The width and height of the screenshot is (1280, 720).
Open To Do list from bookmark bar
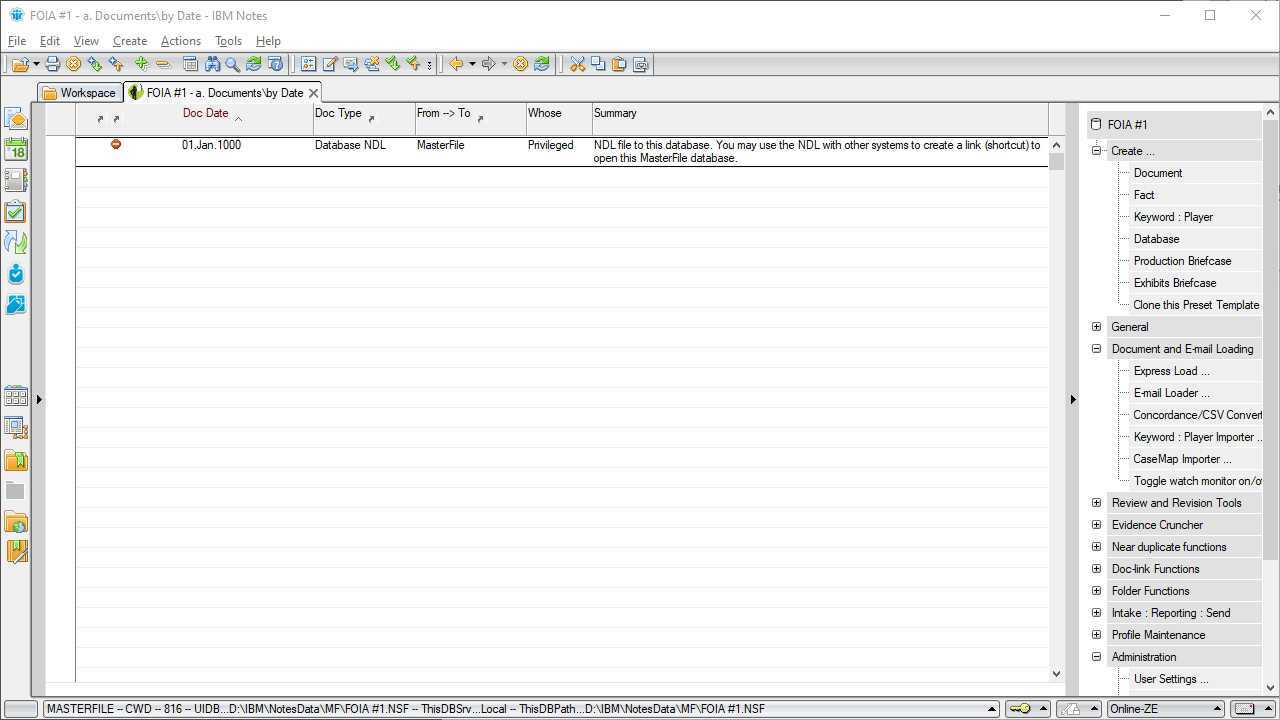point(16,211)
